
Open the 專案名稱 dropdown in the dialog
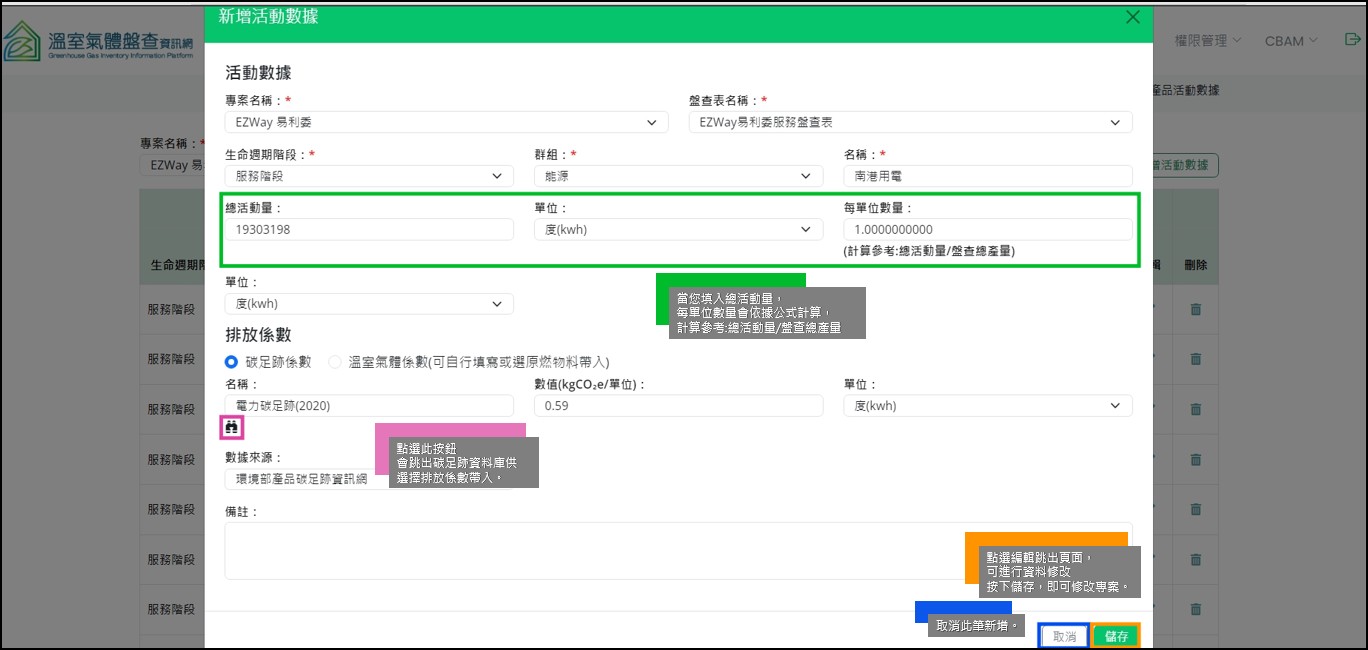click(x=446, y=122)
